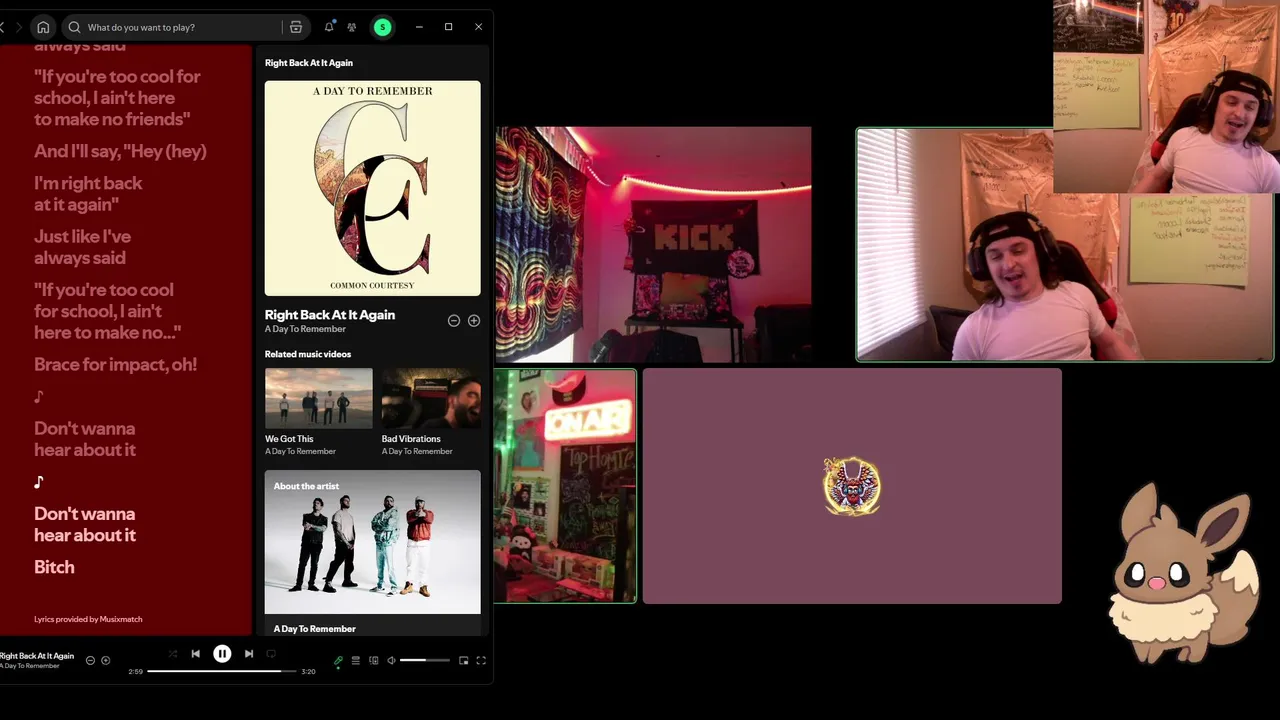Toggle repeat mode

coord(271,654)
